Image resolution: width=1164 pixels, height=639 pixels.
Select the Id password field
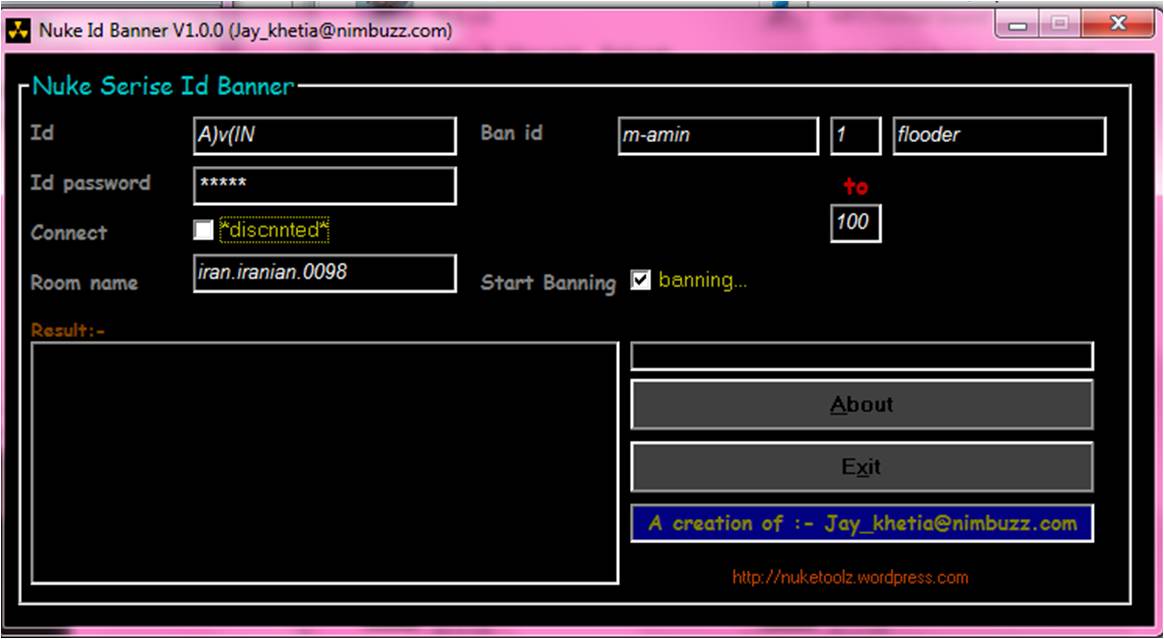click(x=324, y=186)
